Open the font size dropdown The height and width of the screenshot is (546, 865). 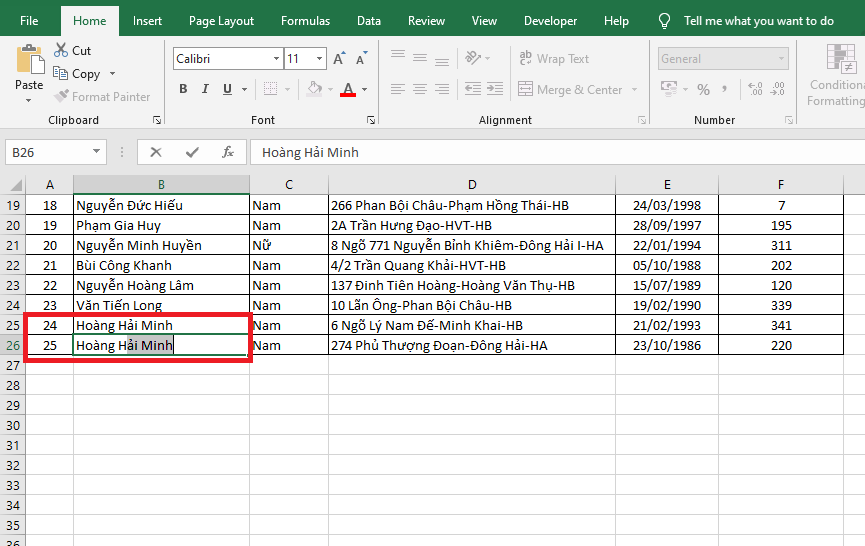coord(317,59)
